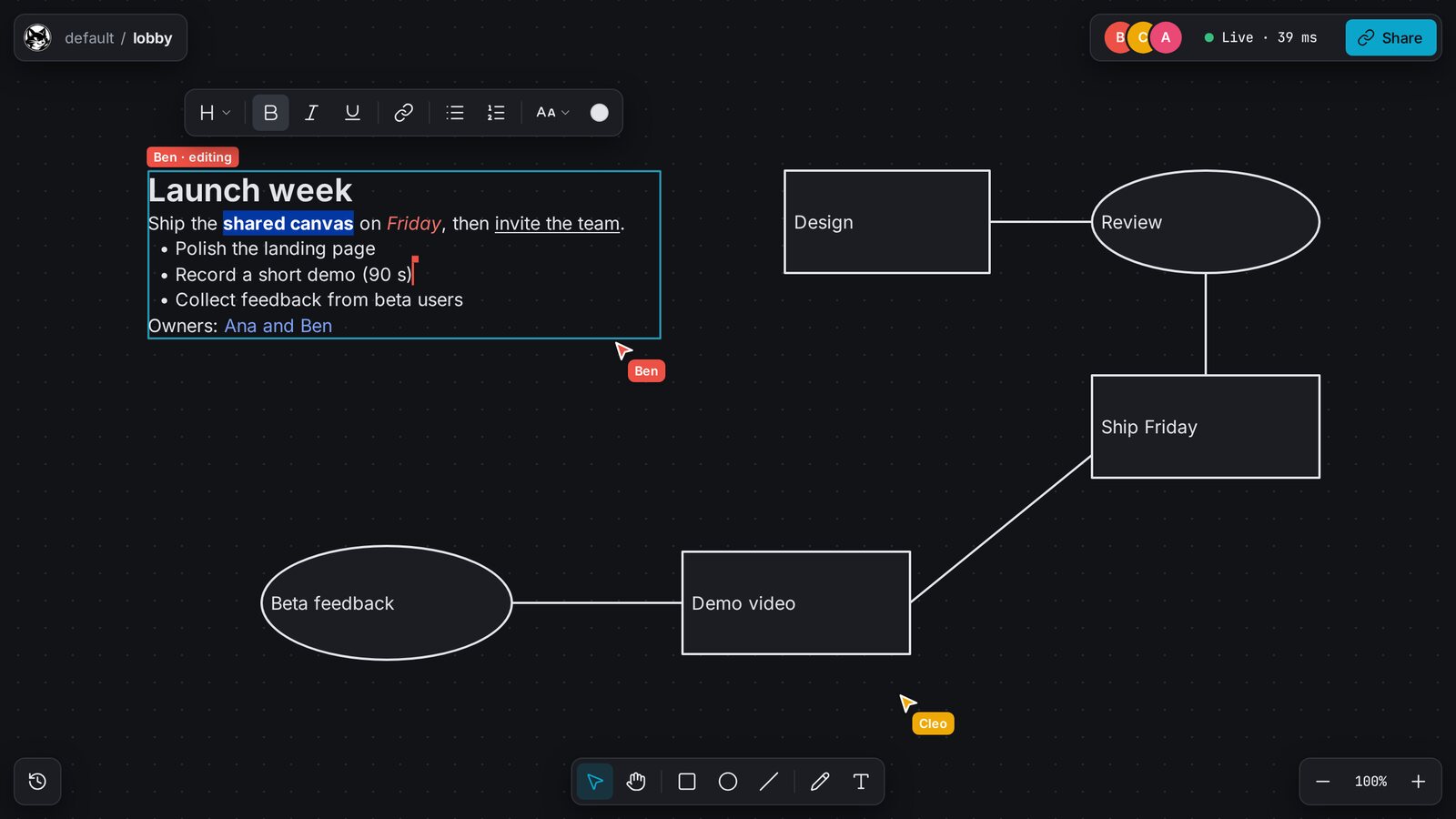Toggle underline formatting
The height and width of the screenshot is (819, 1456).
pos(352,113)
